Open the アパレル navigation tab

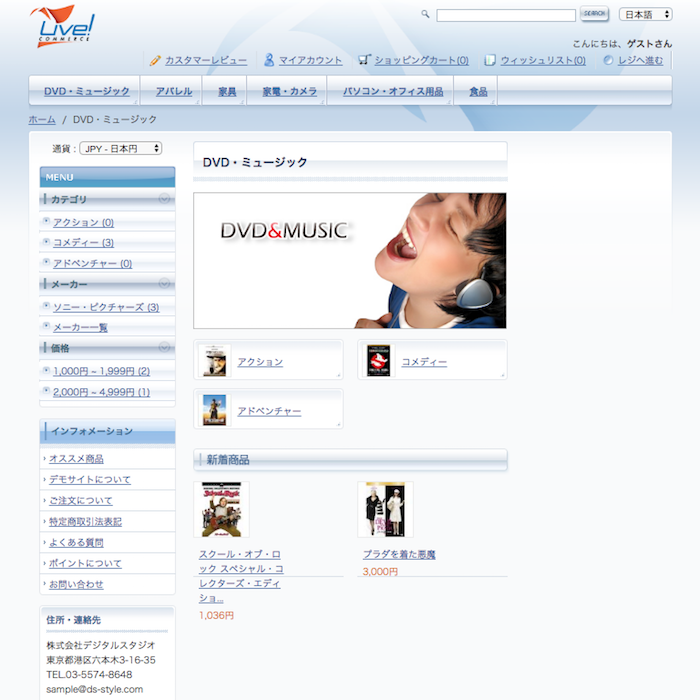[x=174, y=91]
